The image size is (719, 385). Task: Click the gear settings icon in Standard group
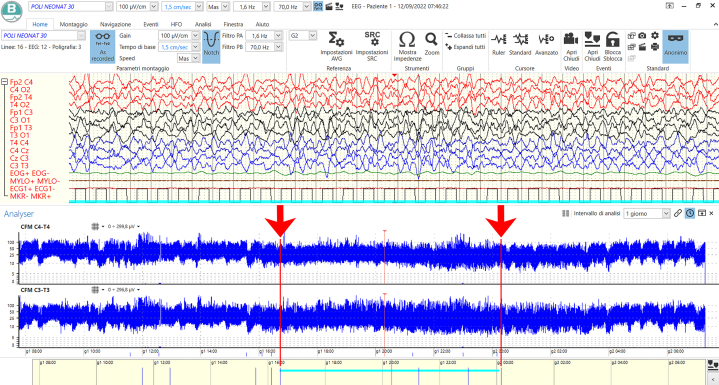point(655,35)
